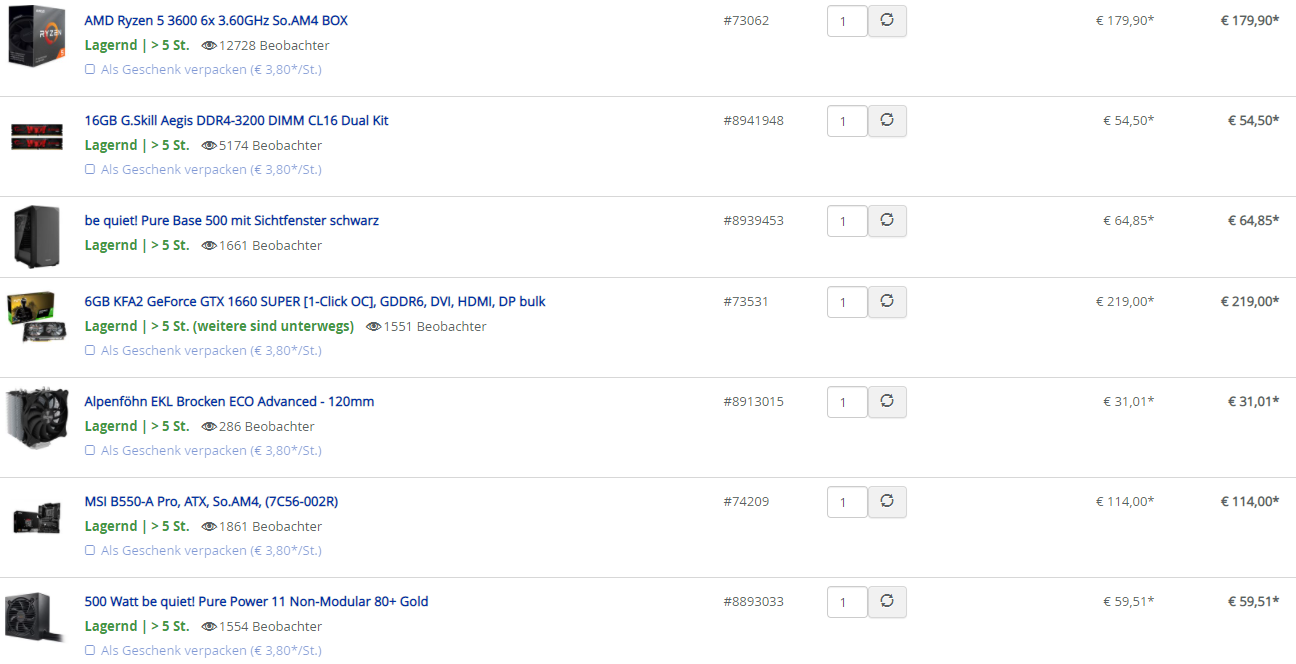1296x664 pixels.
Task: Update quantity for be quiet! Pure Base 500
Action: (887, 221)
